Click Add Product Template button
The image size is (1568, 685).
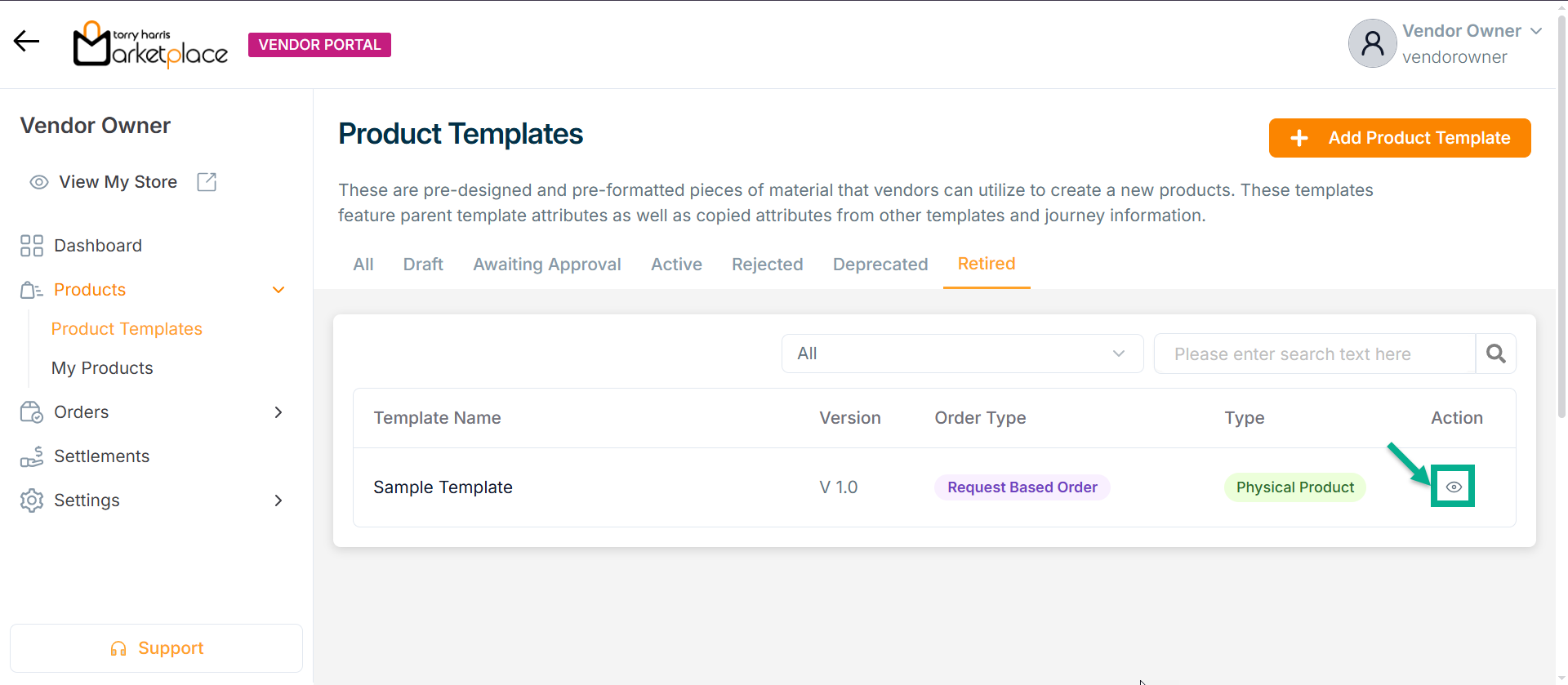pyautogui.click(x=1399, y=138)
